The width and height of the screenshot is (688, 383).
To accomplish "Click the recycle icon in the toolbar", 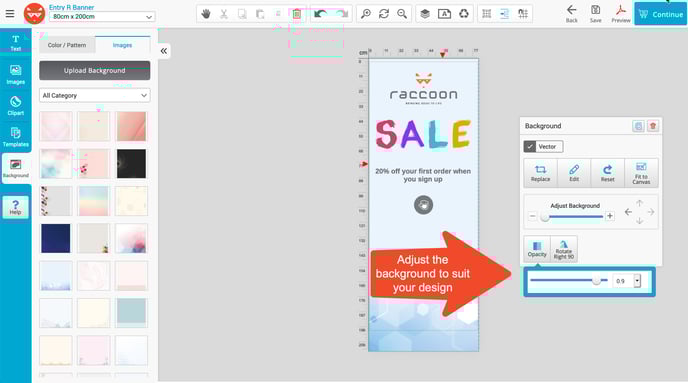I will tap(464, 14).
